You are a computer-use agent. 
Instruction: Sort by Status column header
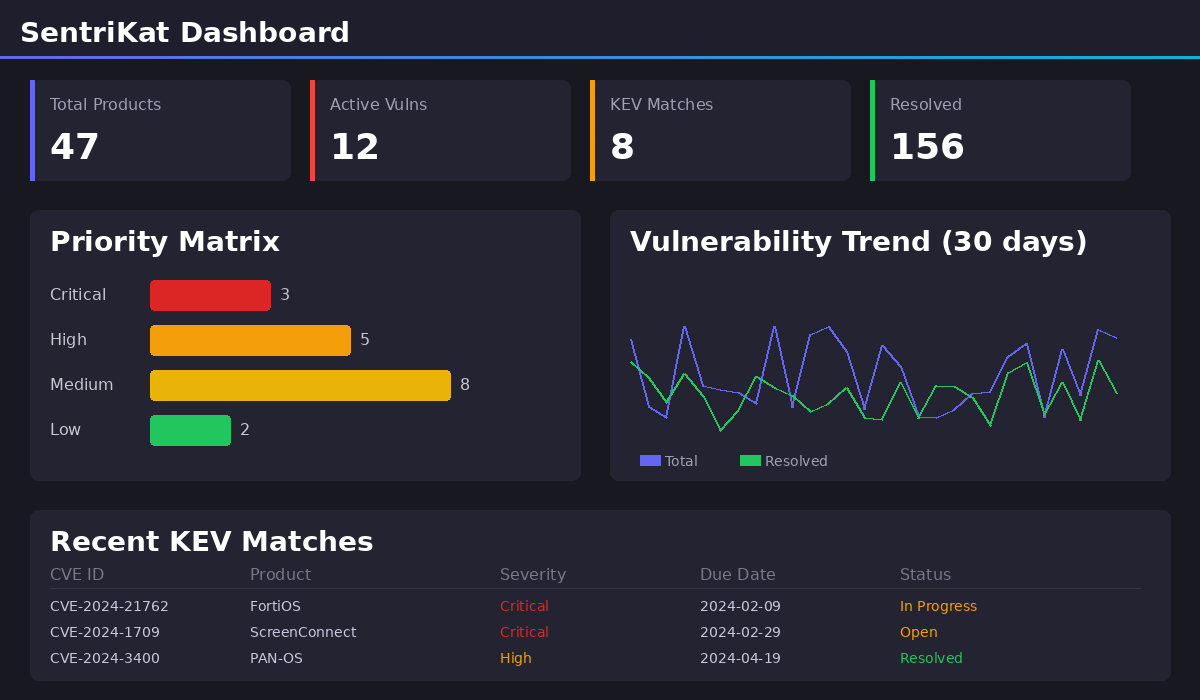pos(925,575)
